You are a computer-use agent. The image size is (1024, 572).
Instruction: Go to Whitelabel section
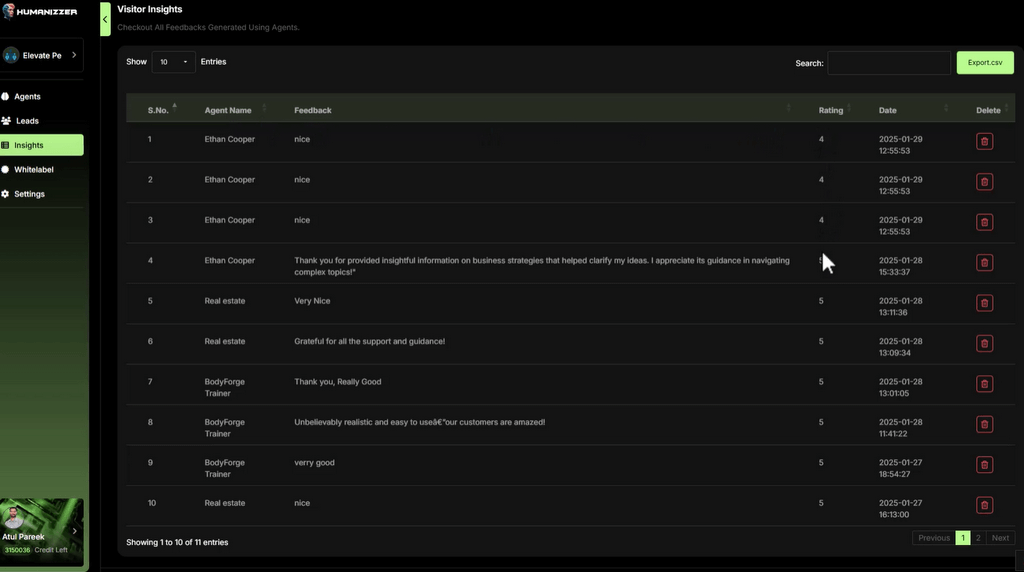tap(33, 170)
